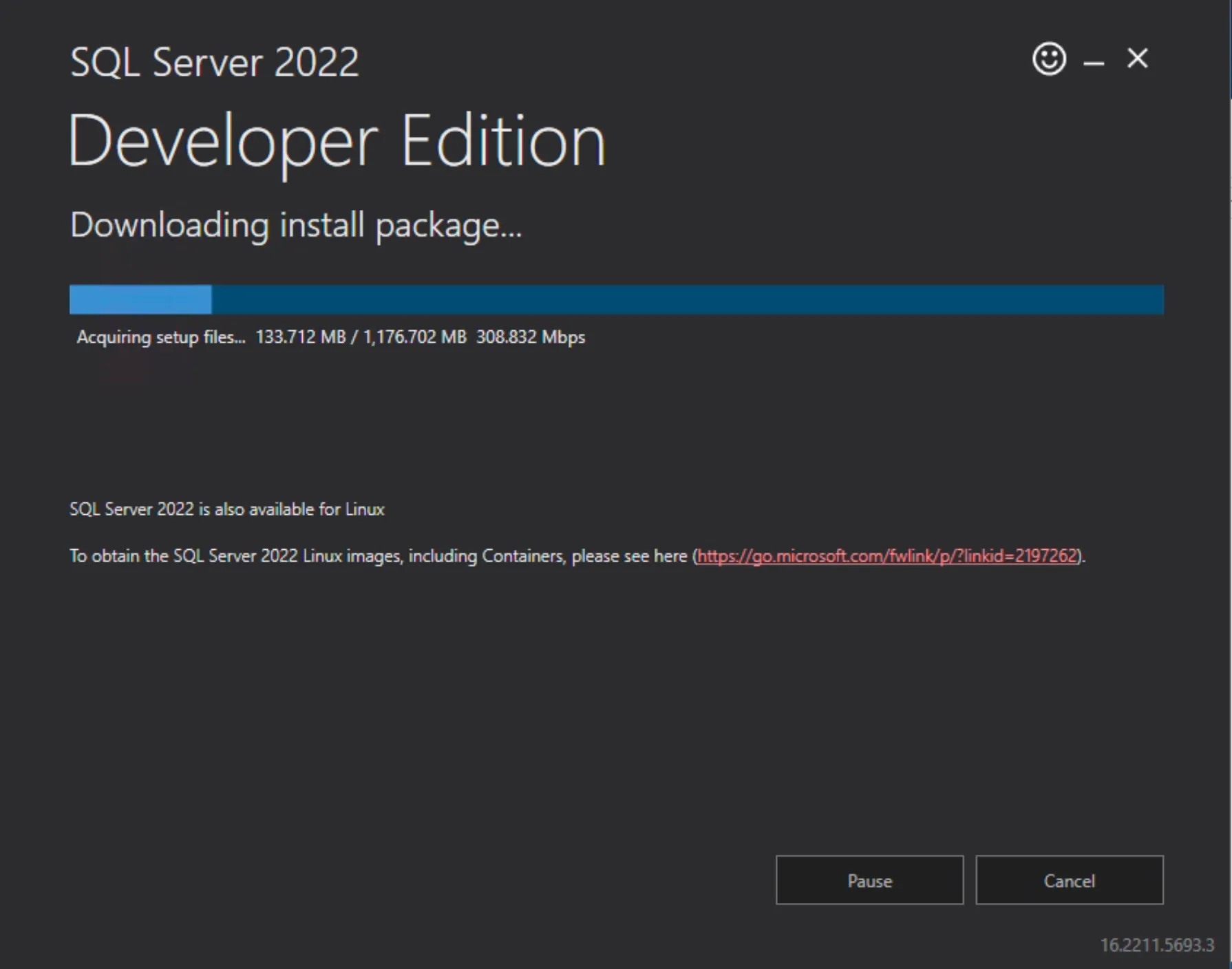Screen dimensions: 1232x969
Task: Click the download progress bar
Action: pos(617,299)
